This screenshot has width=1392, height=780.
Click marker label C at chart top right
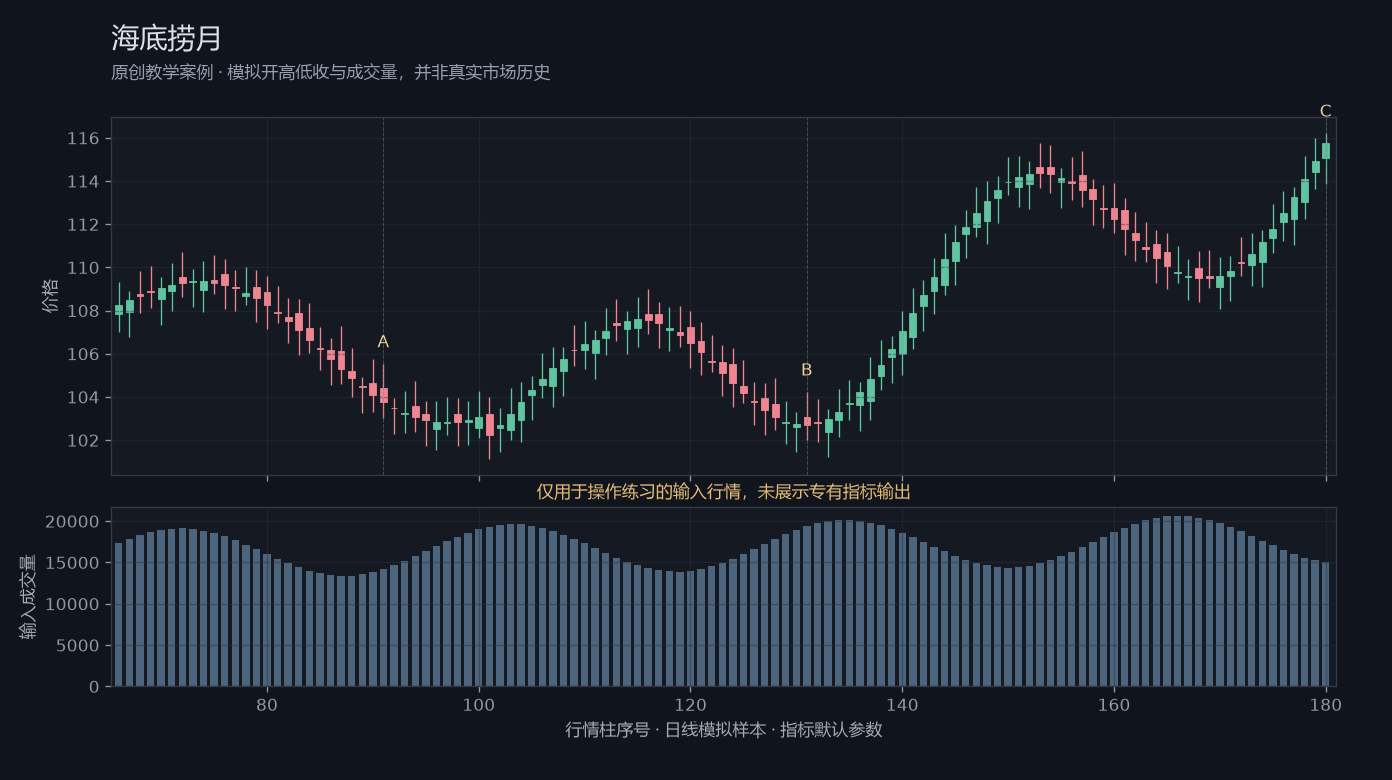pyautogui.click(x=1326, y=111)
